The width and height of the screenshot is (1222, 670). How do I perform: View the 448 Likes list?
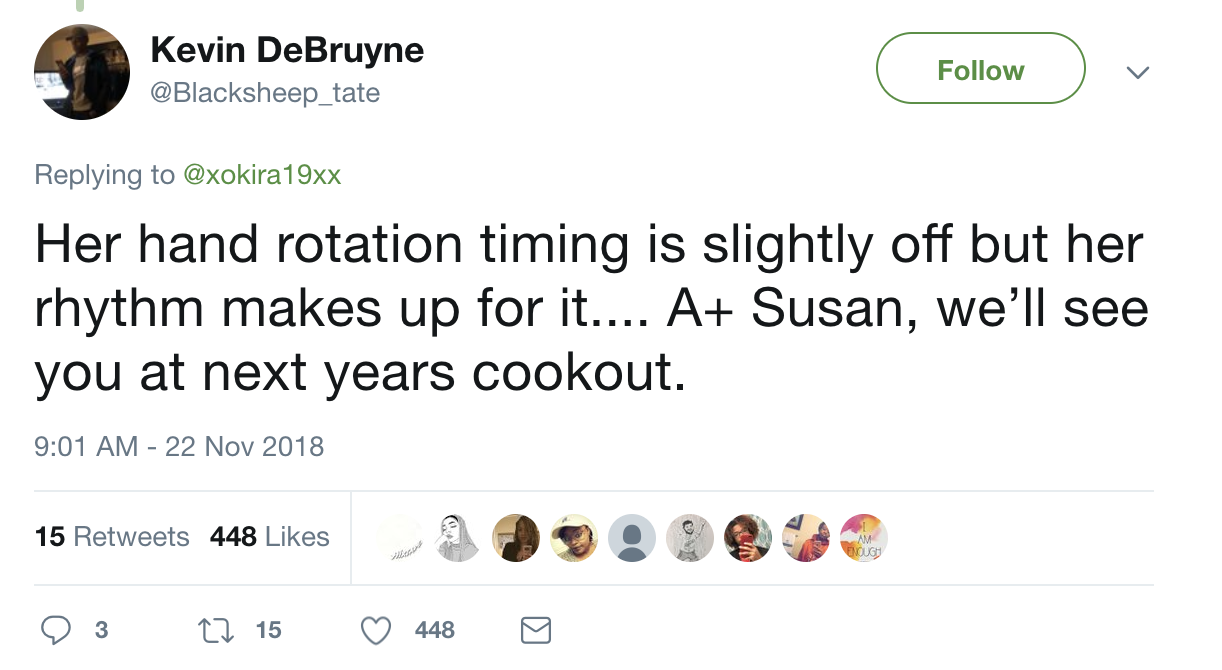pos(269,537)
